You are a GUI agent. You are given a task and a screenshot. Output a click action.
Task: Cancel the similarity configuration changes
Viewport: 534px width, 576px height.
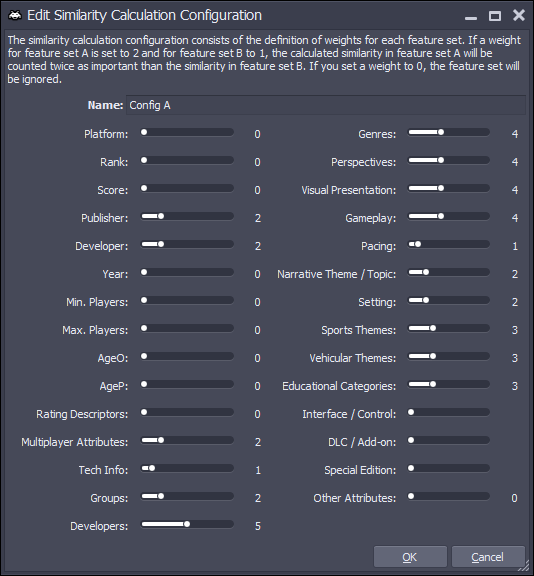(x=487, y=557)
